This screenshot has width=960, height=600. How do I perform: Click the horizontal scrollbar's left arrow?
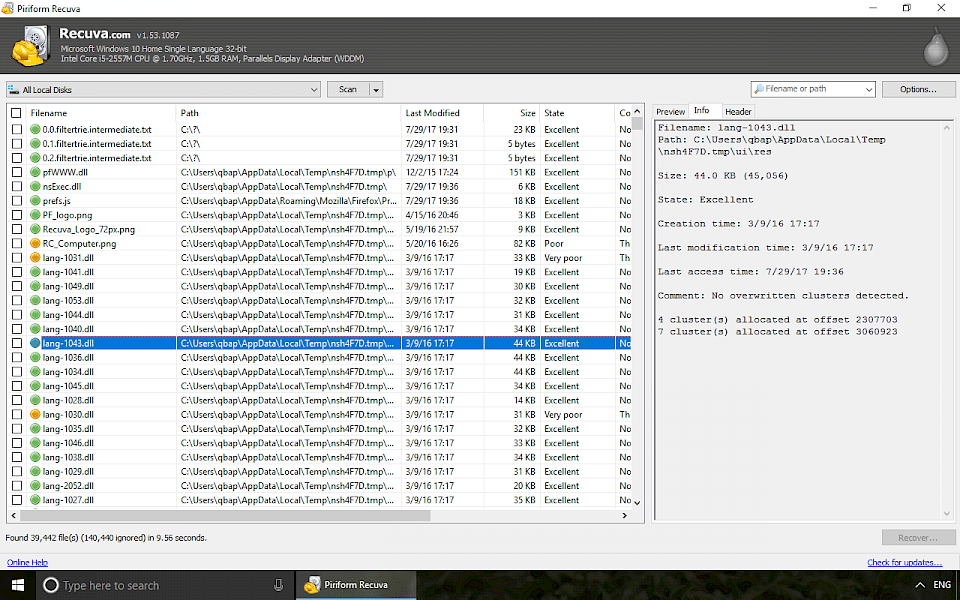(x=13, y=516)
